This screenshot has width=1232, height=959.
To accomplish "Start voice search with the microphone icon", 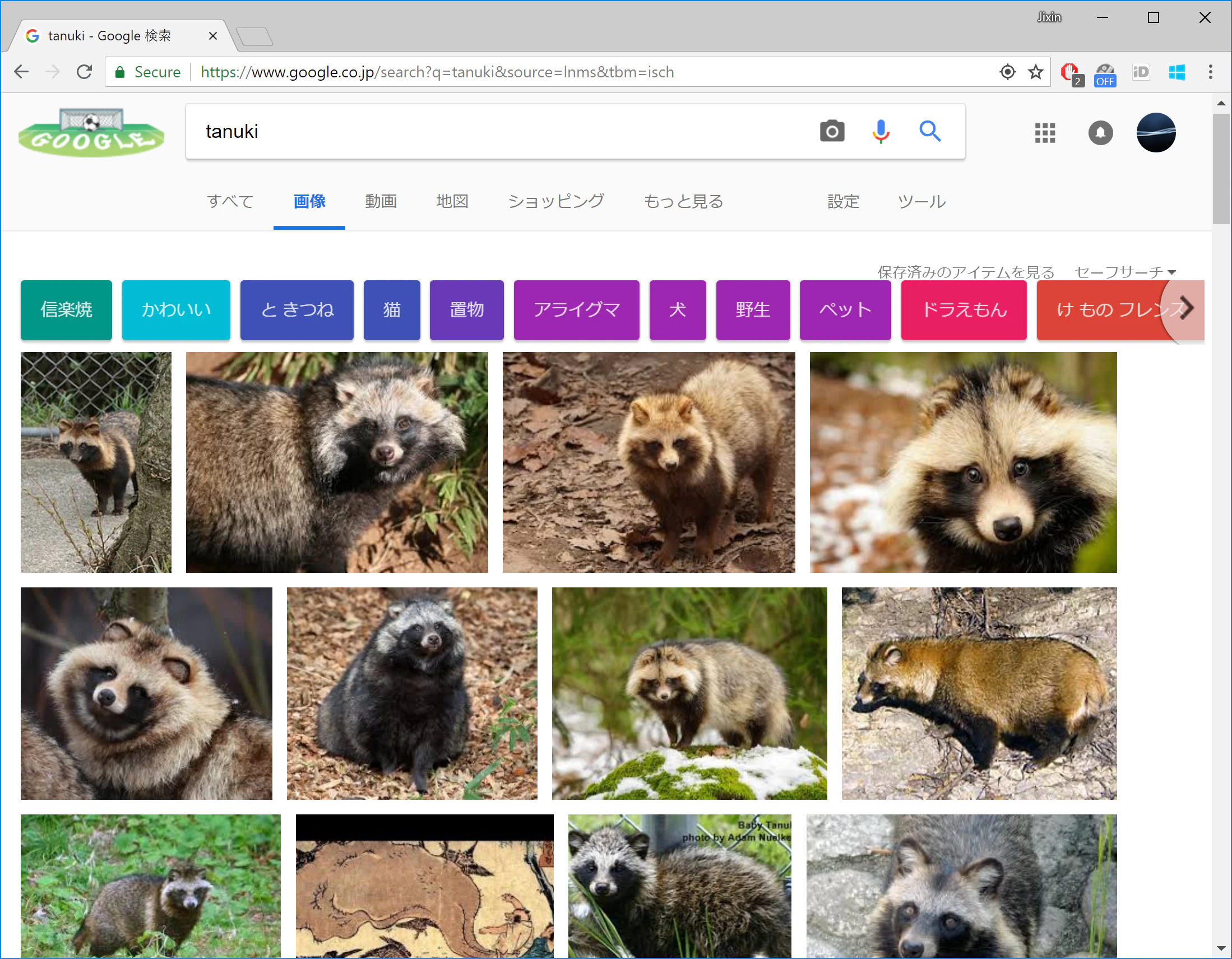I will (x=881, y=132).
